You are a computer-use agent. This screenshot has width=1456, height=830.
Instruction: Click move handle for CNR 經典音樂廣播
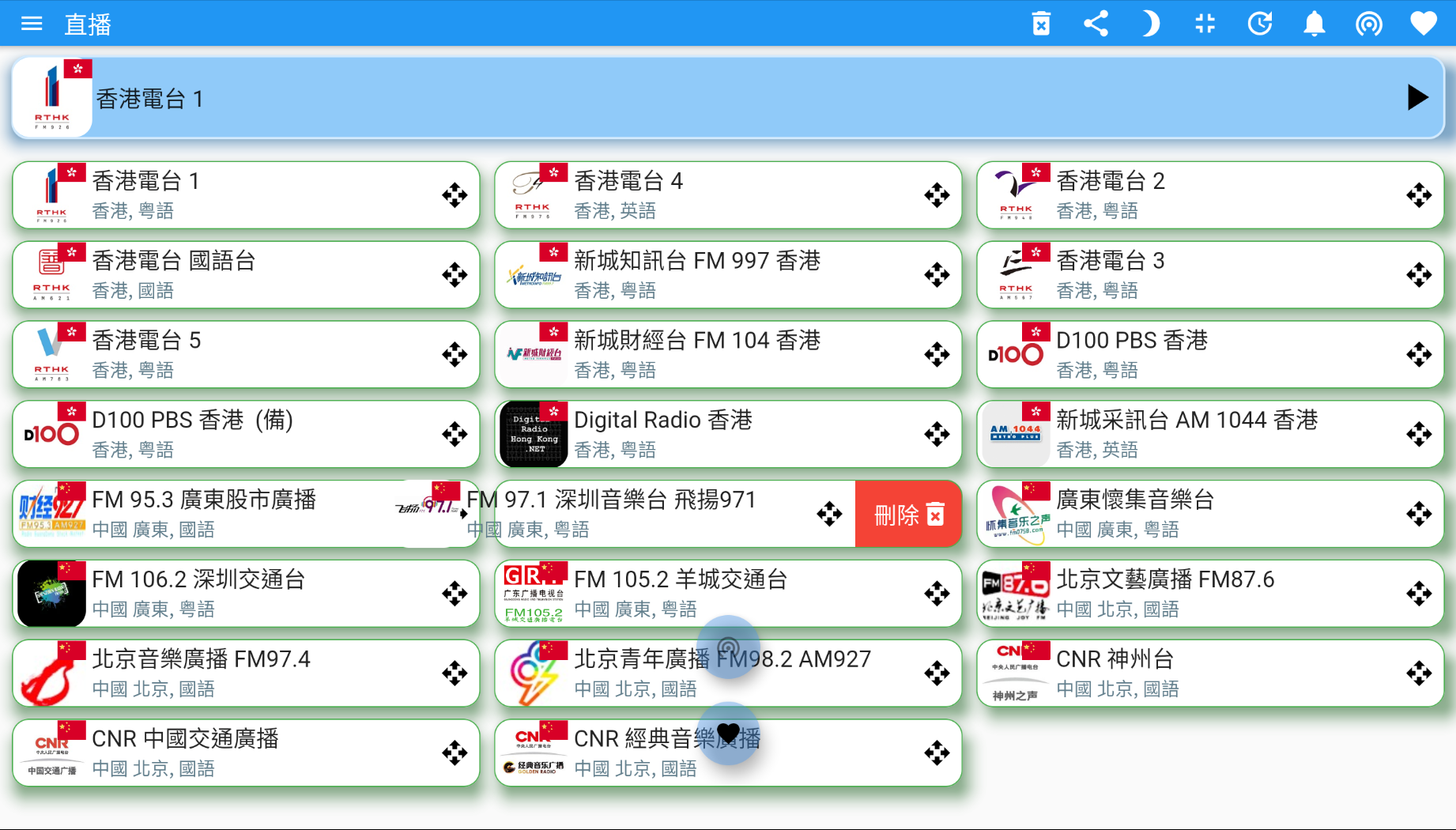pyautogui.click(x=937, y=753)
